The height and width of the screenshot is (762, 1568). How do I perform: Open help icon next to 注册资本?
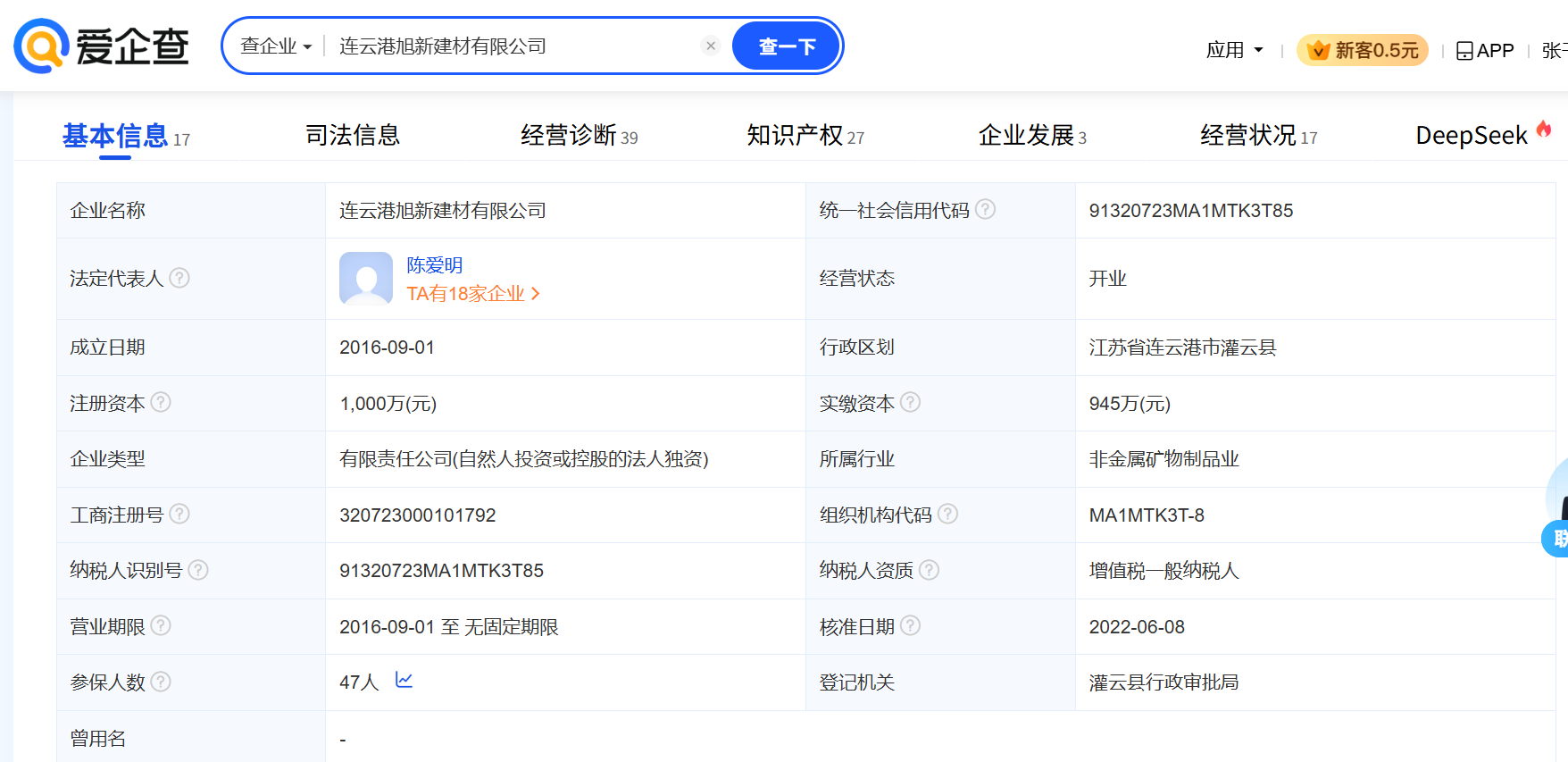tap(161, 402)
